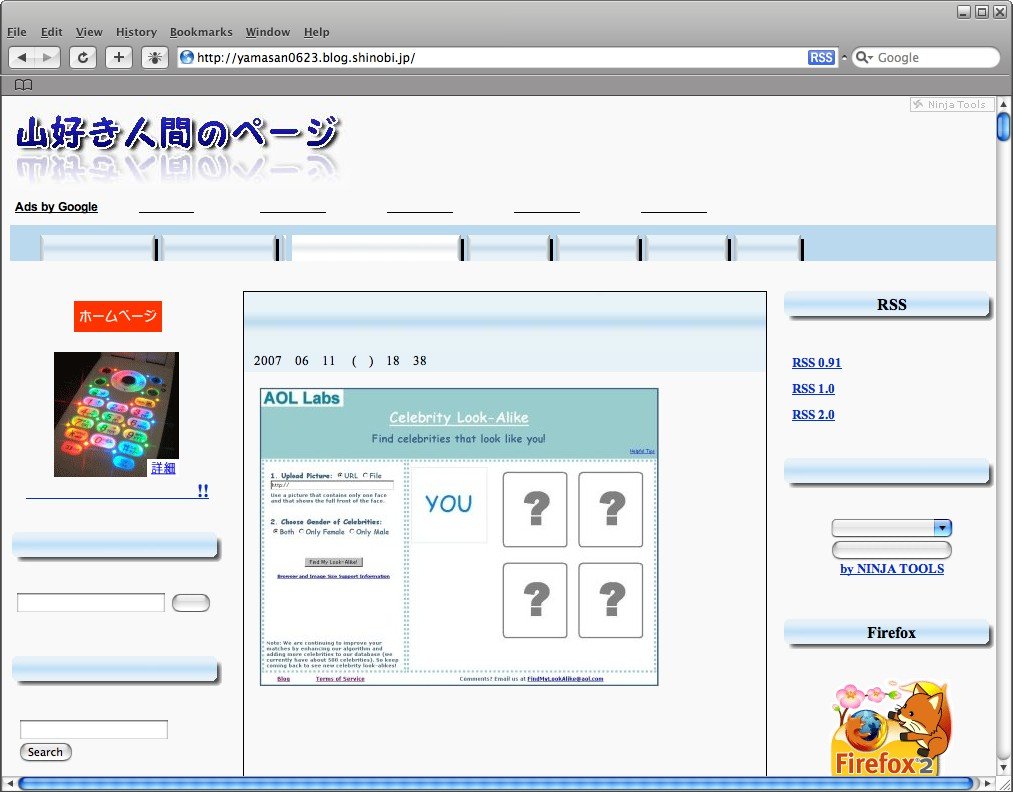Click the Ninja Tools badge

pos(952,105)
